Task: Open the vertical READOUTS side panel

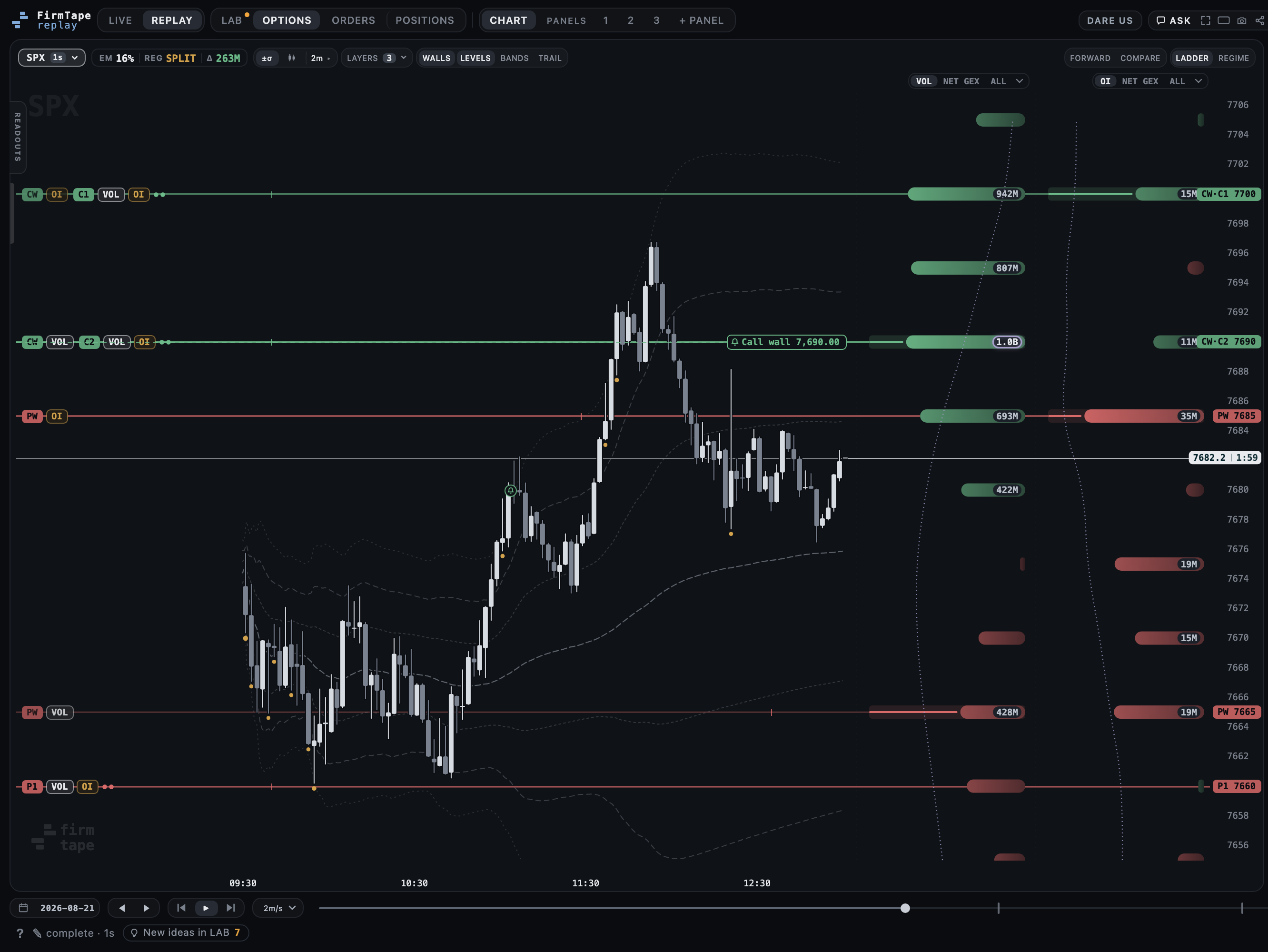Action: coord(18,137)
